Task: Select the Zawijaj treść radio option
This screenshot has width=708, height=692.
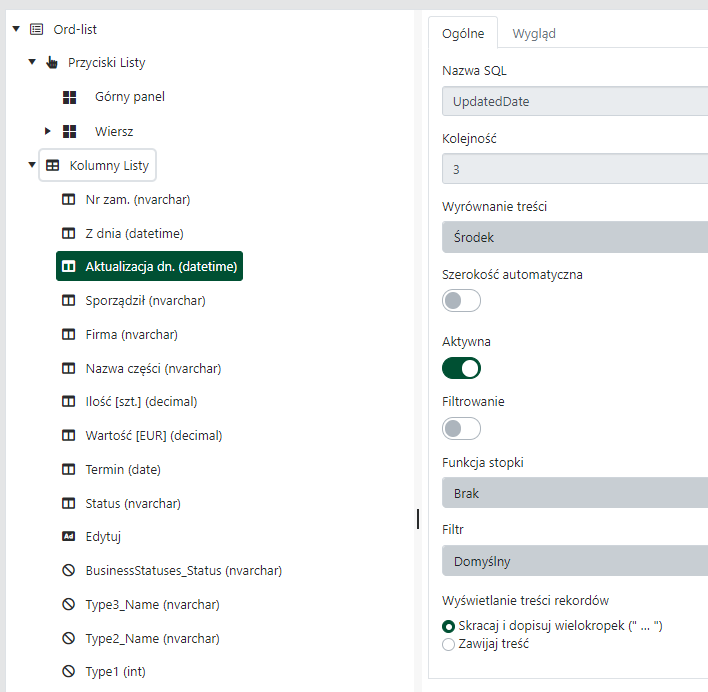Action: pyautogui.click(x=448, y=644)
